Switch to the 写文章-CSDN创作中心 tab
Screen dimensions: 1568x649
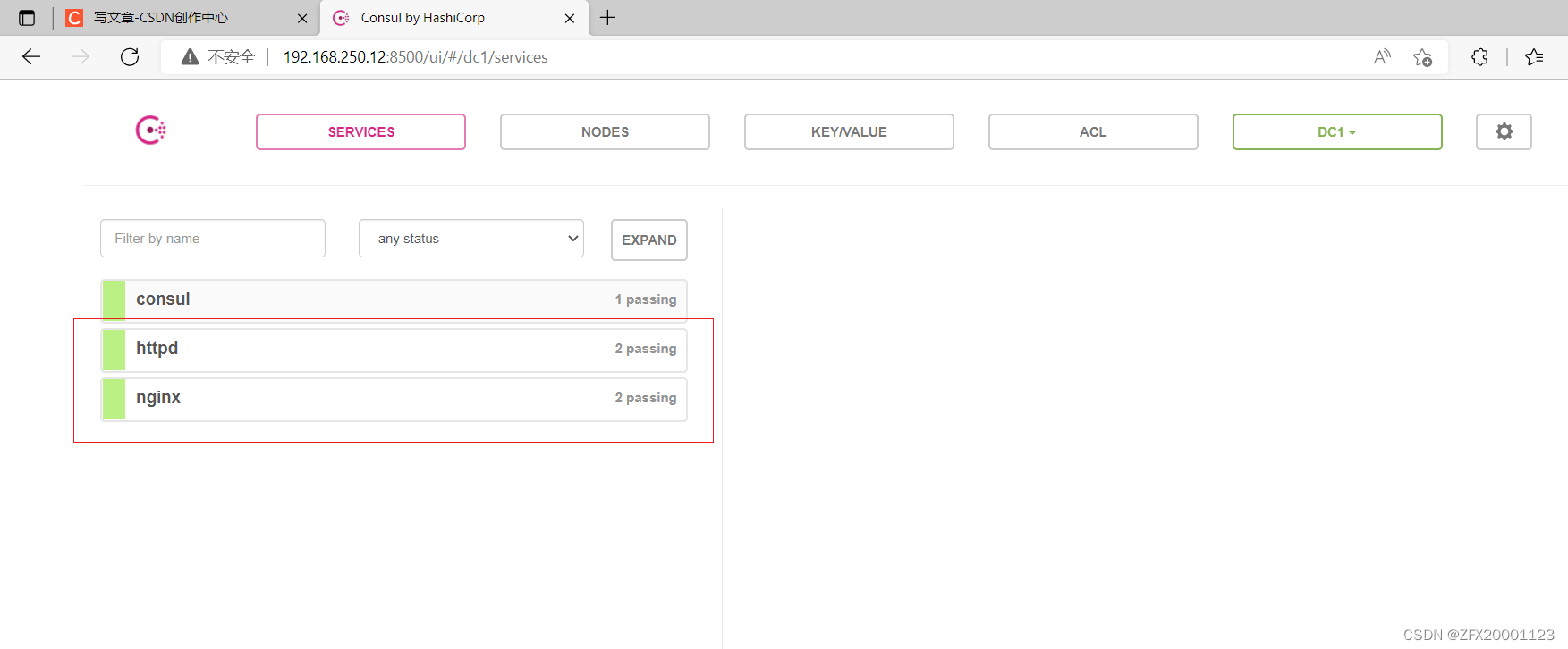187,18
